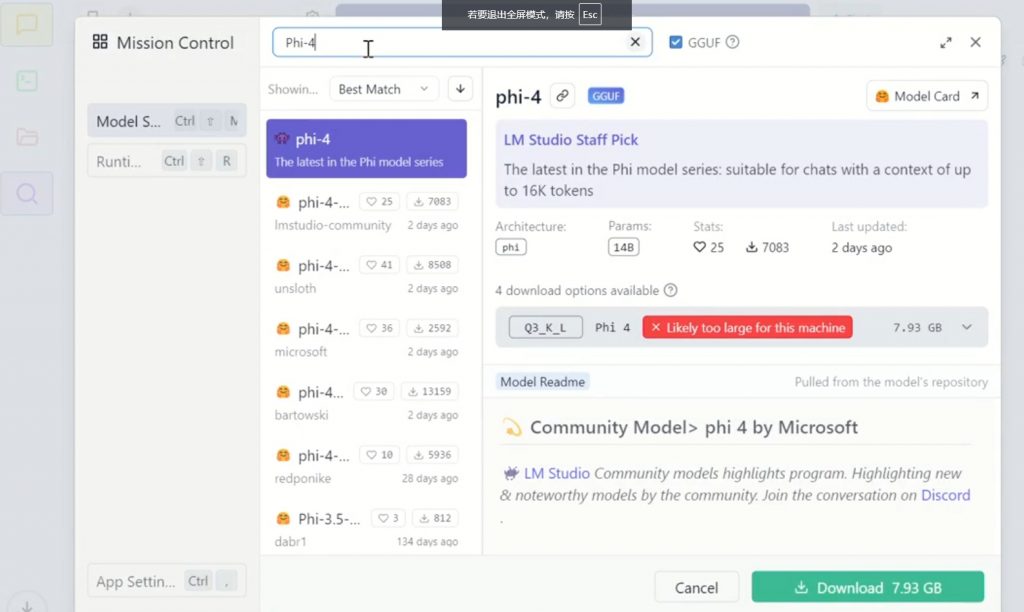
Task: Switch to the Model Search tab
Action: (167, 121)
